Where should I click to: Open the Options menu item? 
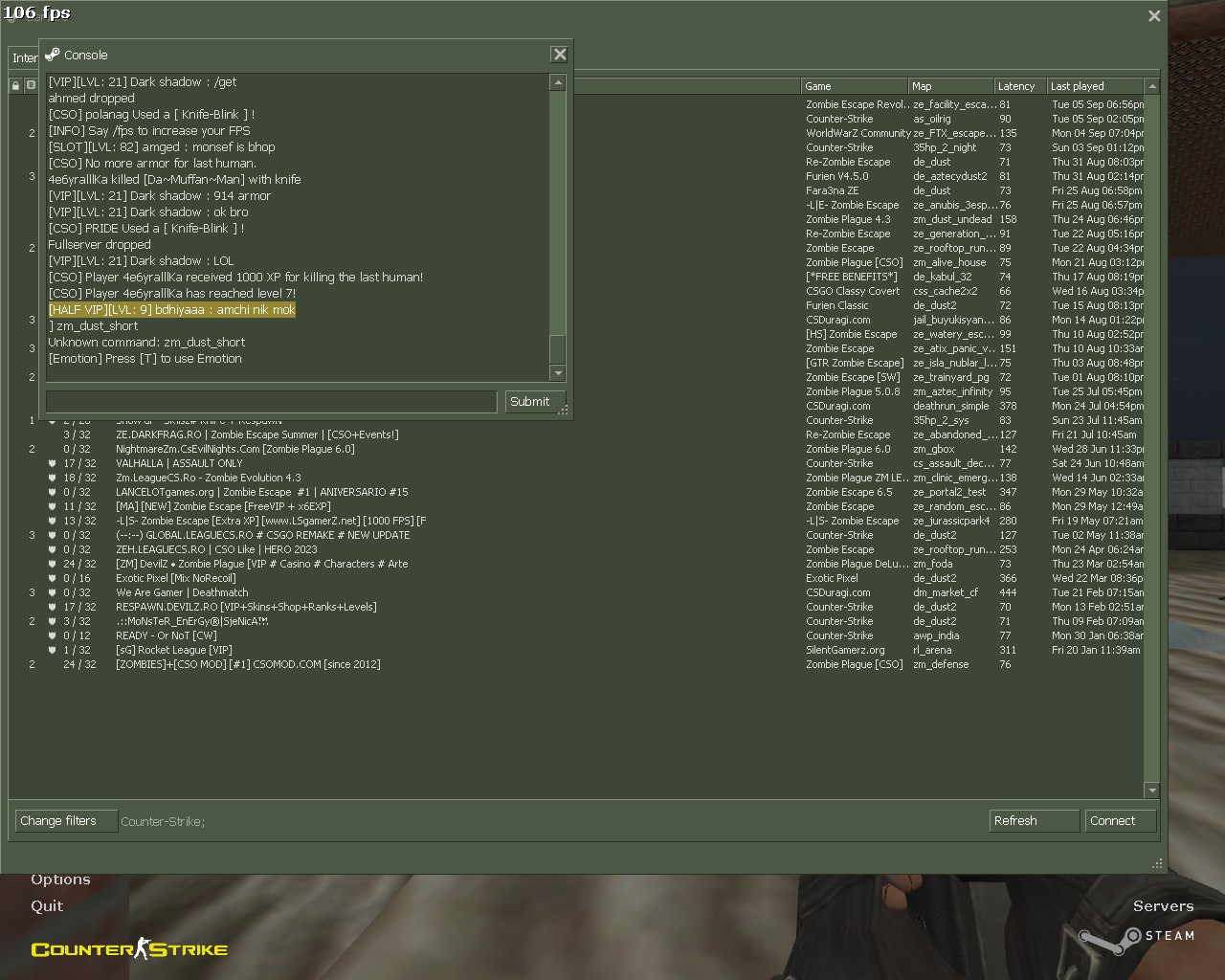point(60,880)
